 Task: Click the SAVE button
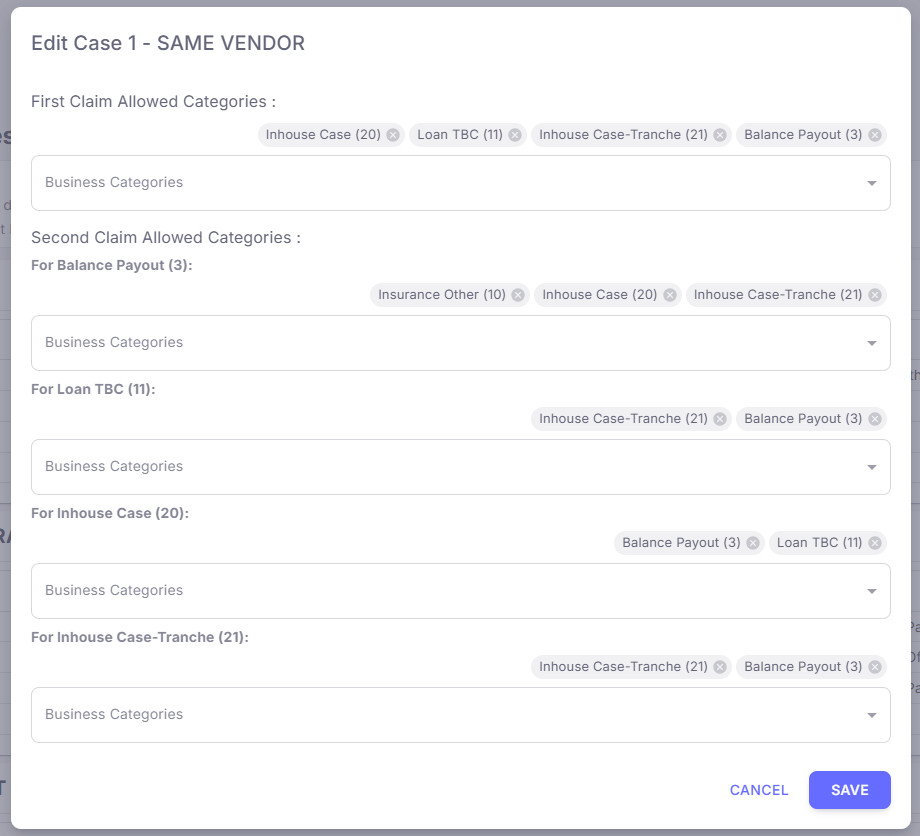click(849, 790)
